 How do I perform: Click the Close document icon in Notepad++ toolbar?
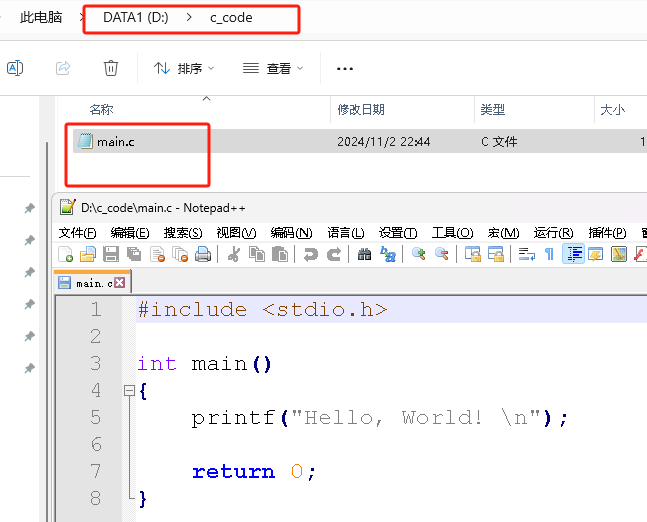(157, 254)
